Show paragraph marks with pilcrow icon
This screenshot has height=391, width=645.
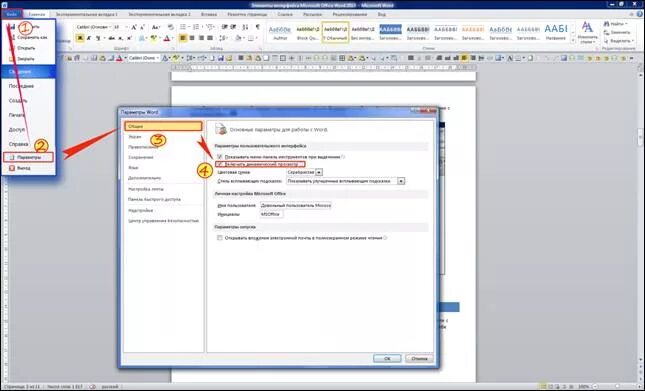click(258, 27)
